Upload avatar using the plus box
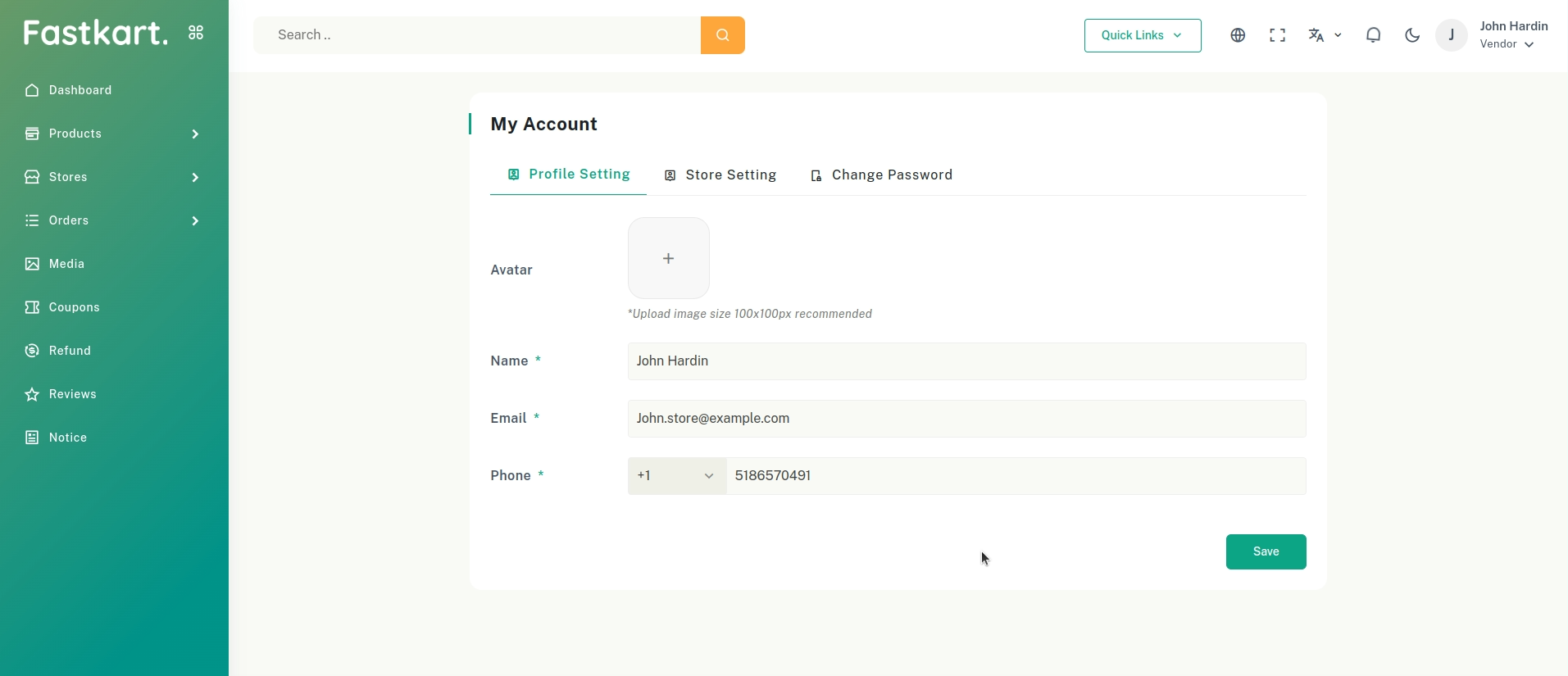This screenshot has height=676, width=1568. point(668,258)
